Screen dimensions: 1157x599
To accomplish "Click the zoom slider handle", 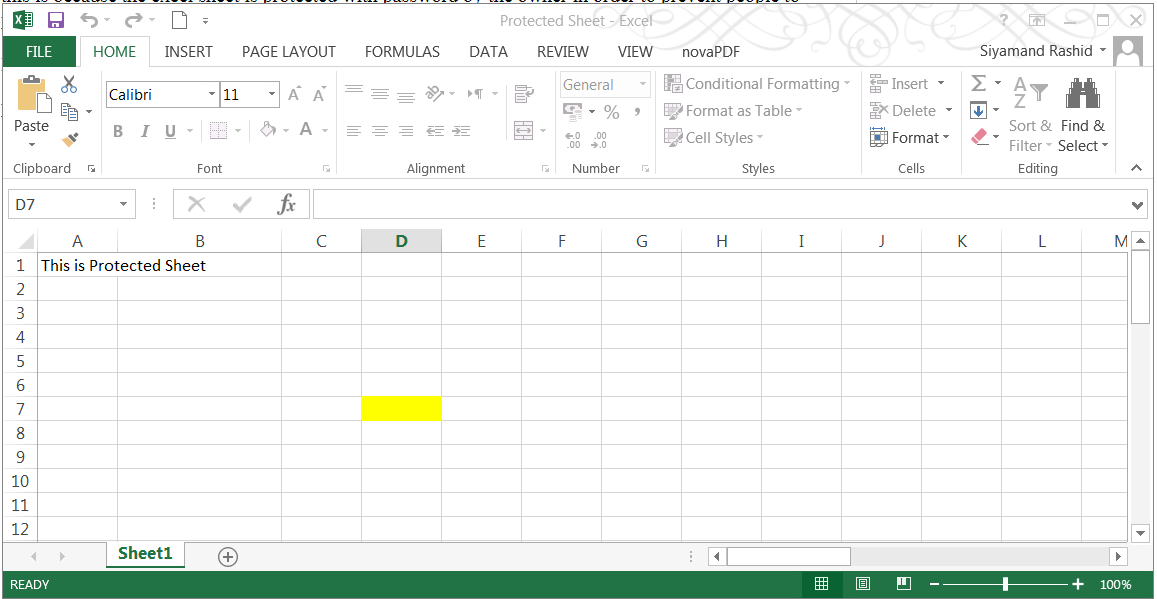I will [1005, 584].
